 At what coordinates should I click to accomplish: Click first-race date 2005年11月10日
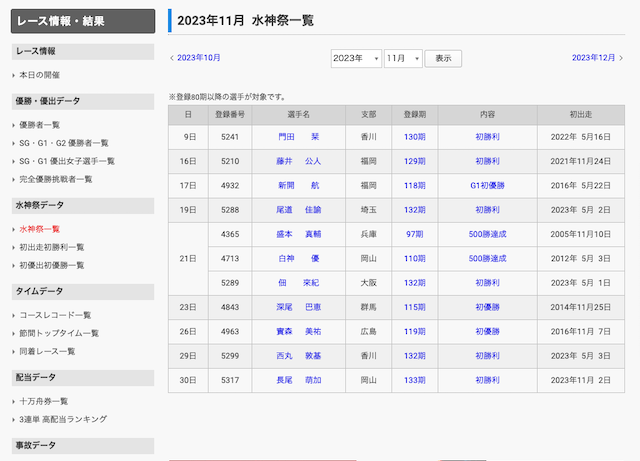pyautogui.click(x=580, y=234)
